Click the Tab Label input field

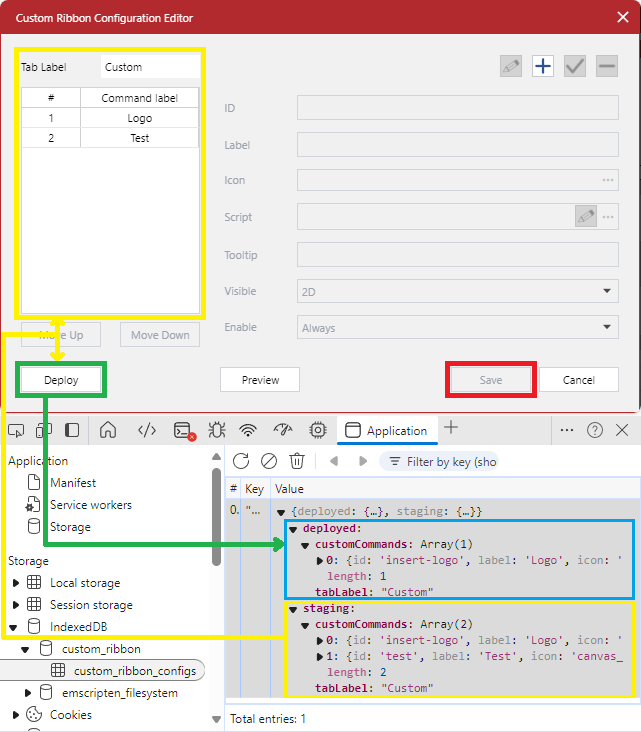pyautogui.click(x=150, y=67)
